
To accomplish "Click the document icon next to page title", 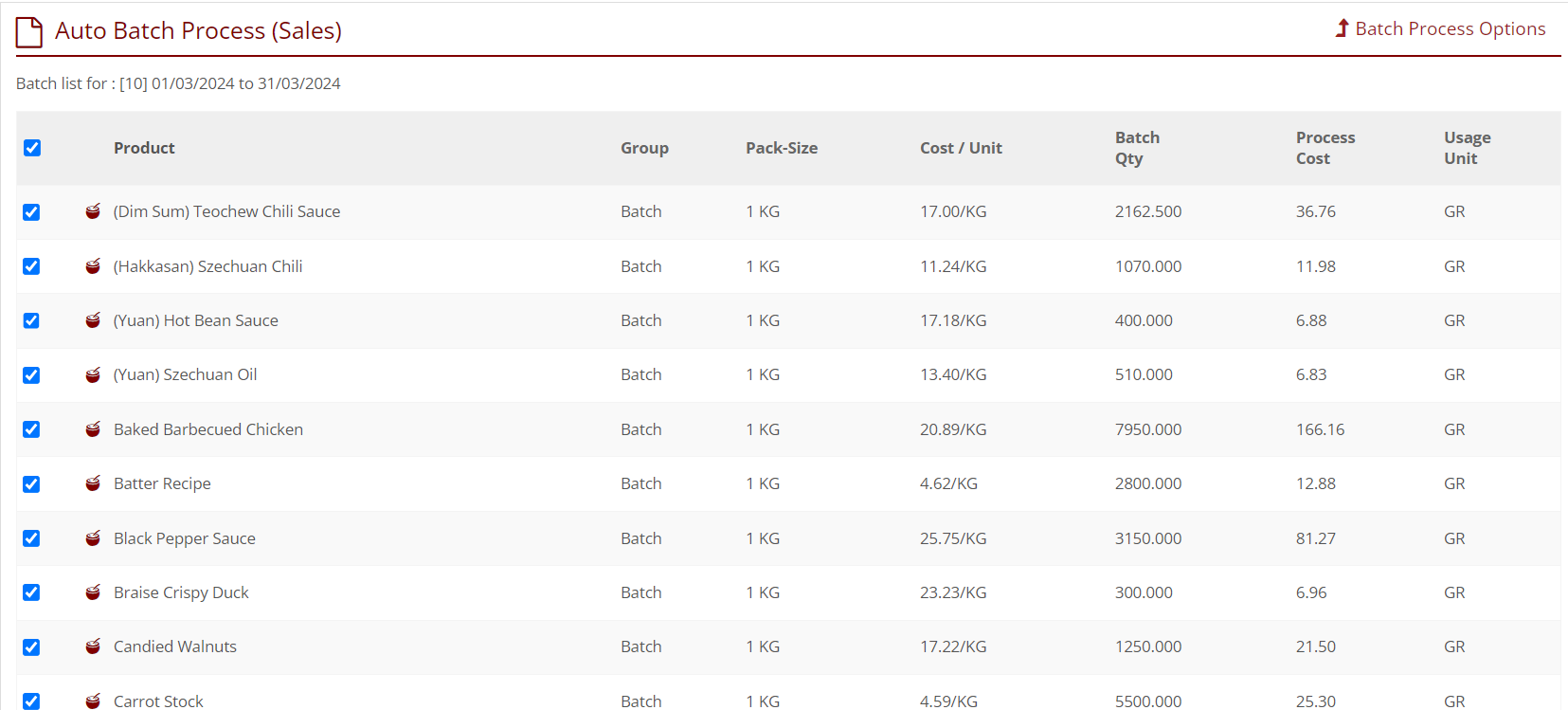I will pos(29,31).
